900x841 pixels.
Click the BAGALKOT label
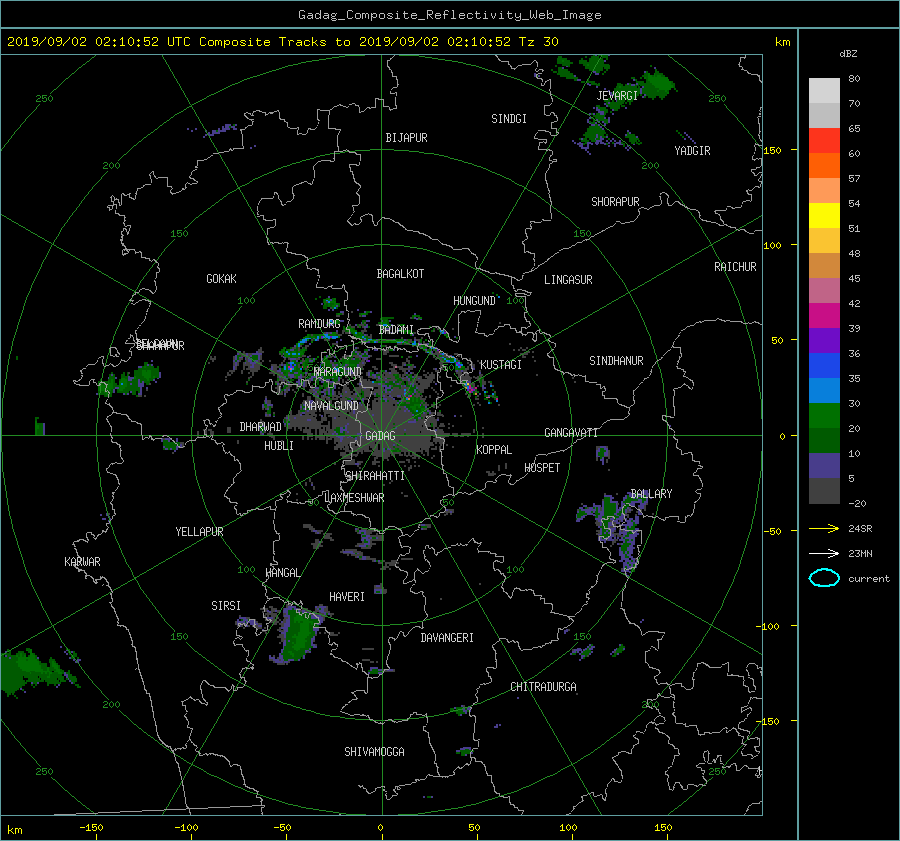tap(400, 274)
